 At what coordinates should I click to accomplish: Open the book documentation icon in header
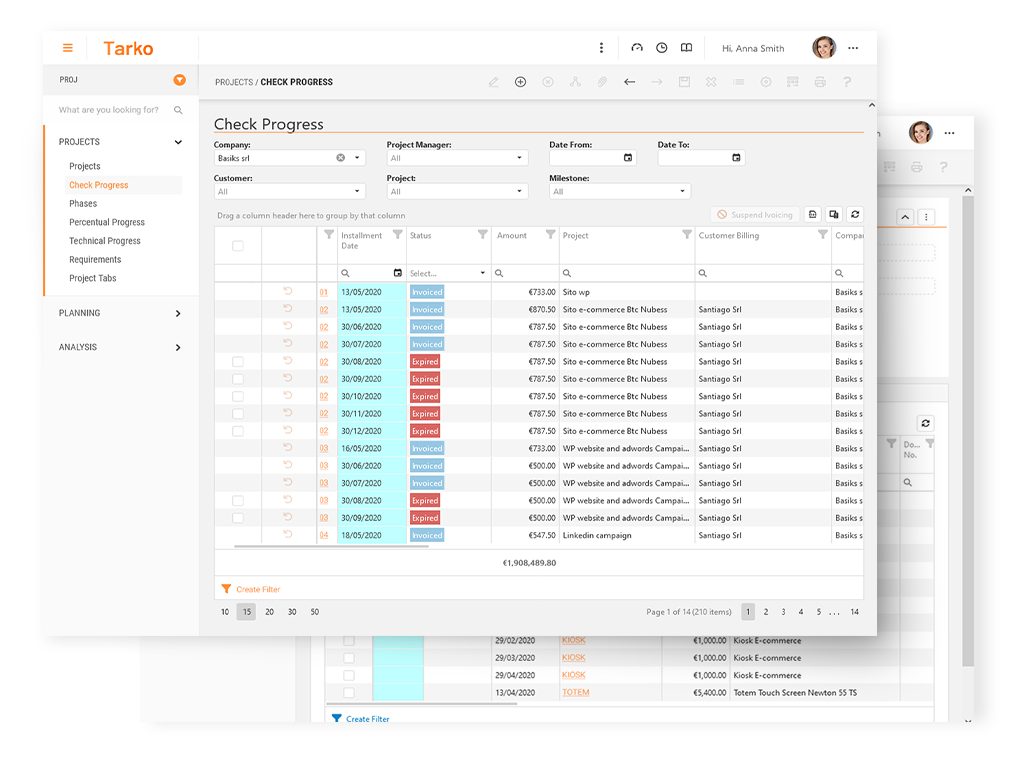(x=686, y=48)
